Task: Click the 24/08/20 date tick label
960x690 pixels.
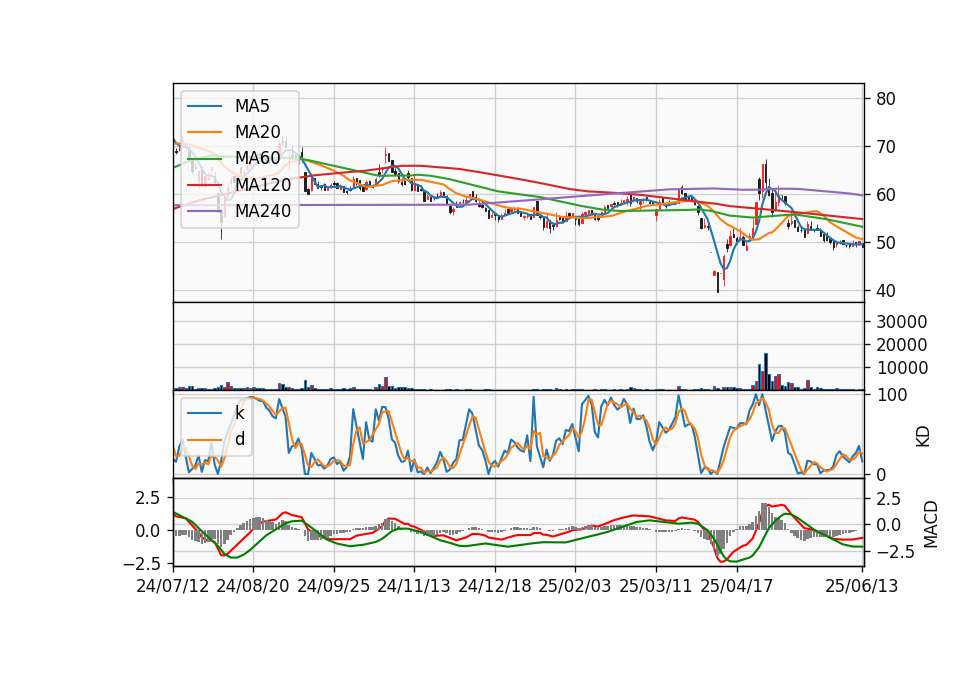Action: coord(253,586)
